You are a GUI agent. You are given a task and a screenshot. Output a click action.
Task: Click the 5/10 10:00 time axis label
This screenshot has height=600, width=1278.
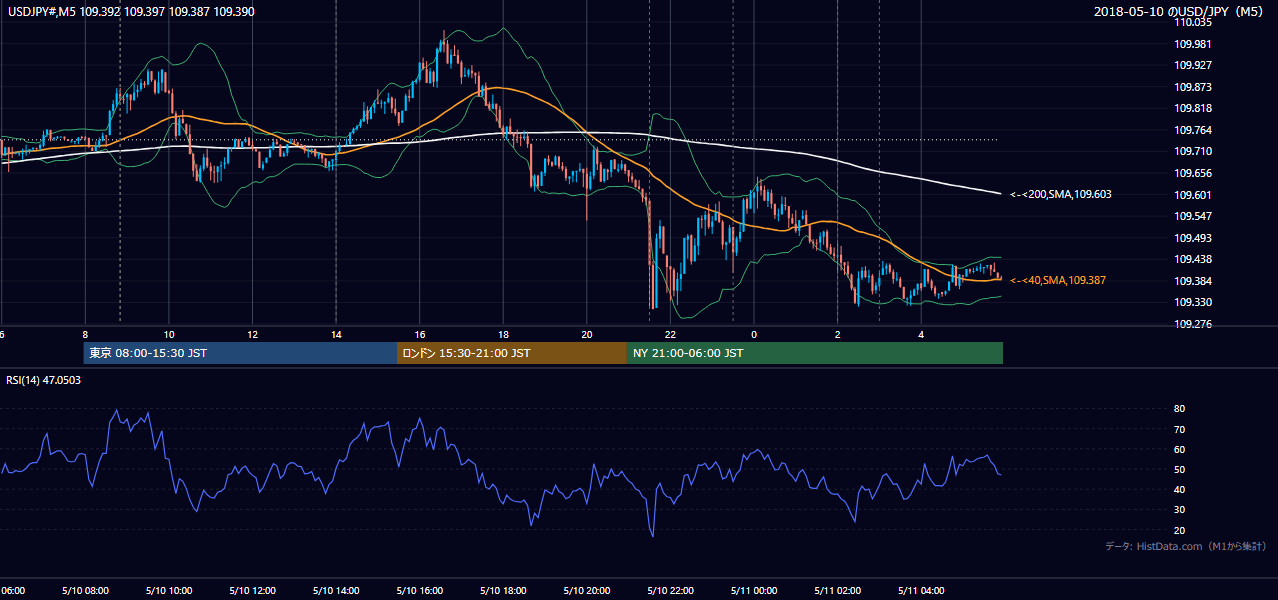click(168, 590)
